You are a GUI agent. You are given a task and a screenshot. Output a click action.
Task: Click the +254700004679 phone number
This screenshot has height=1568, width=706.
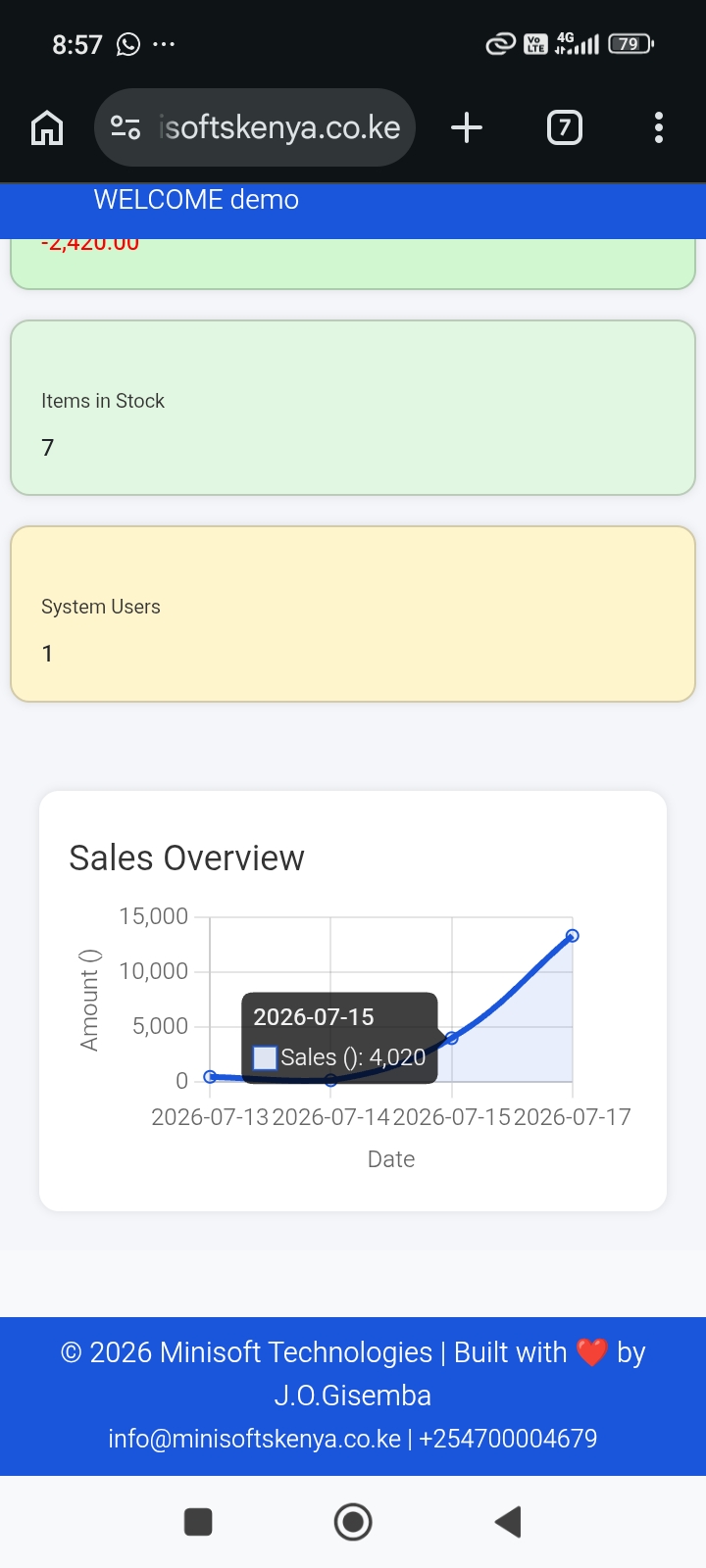pos(508,1439)
